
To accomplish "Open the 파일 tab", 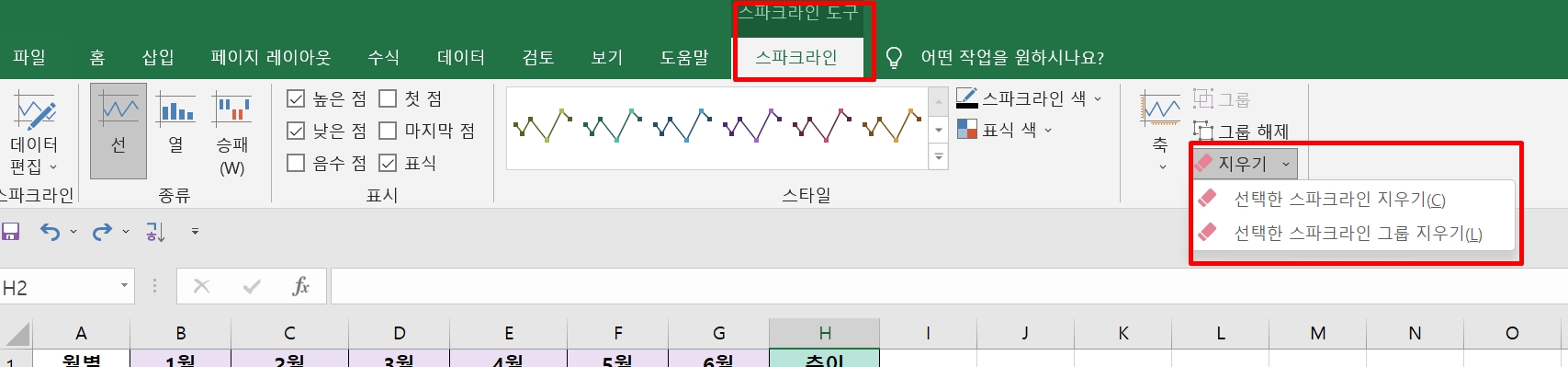I will pyautogui.click(x=29, y=57).
